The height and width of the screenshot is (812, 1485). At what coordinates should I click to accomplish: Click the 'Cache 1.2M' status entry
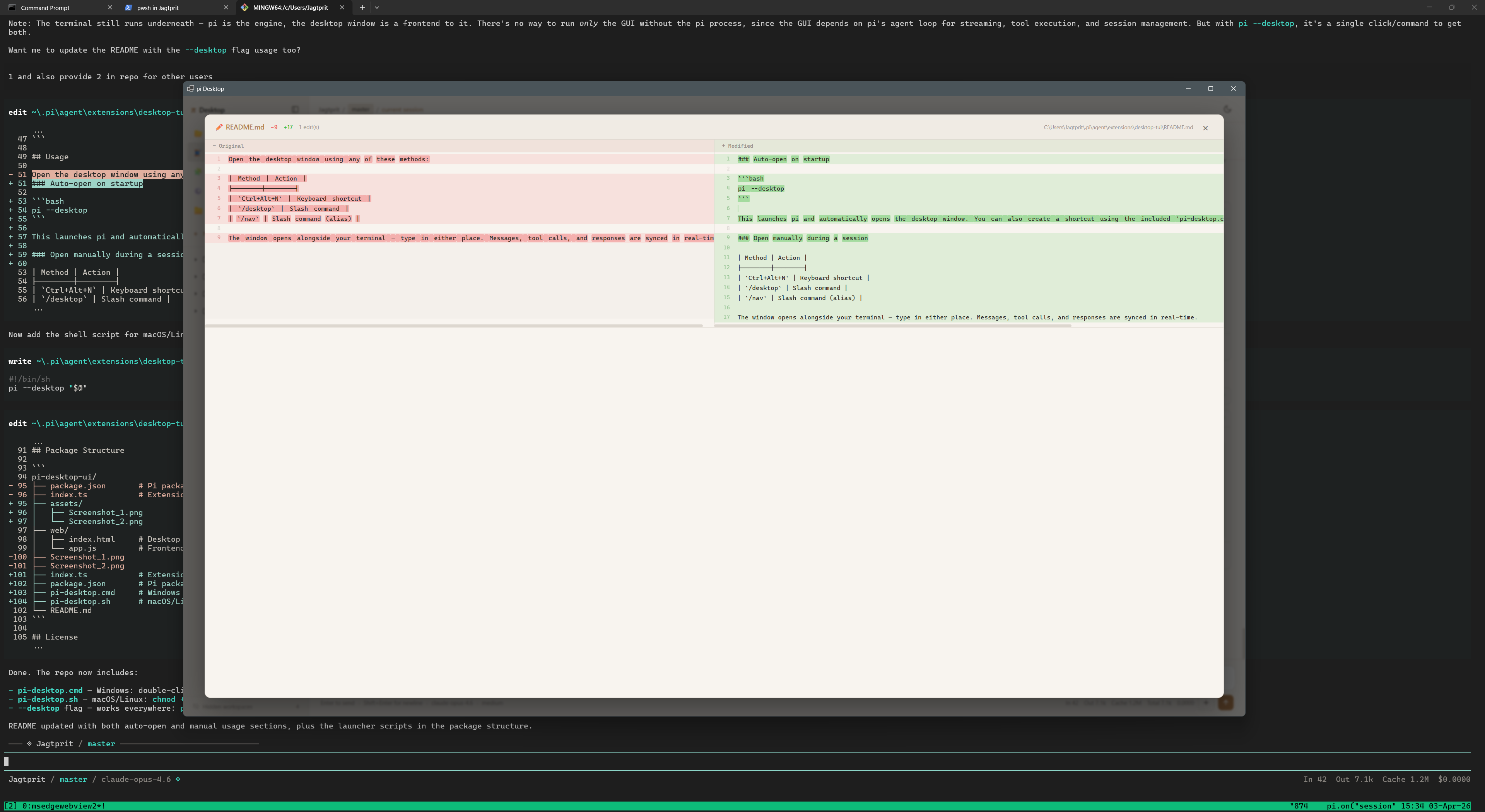coord(1405,779)
